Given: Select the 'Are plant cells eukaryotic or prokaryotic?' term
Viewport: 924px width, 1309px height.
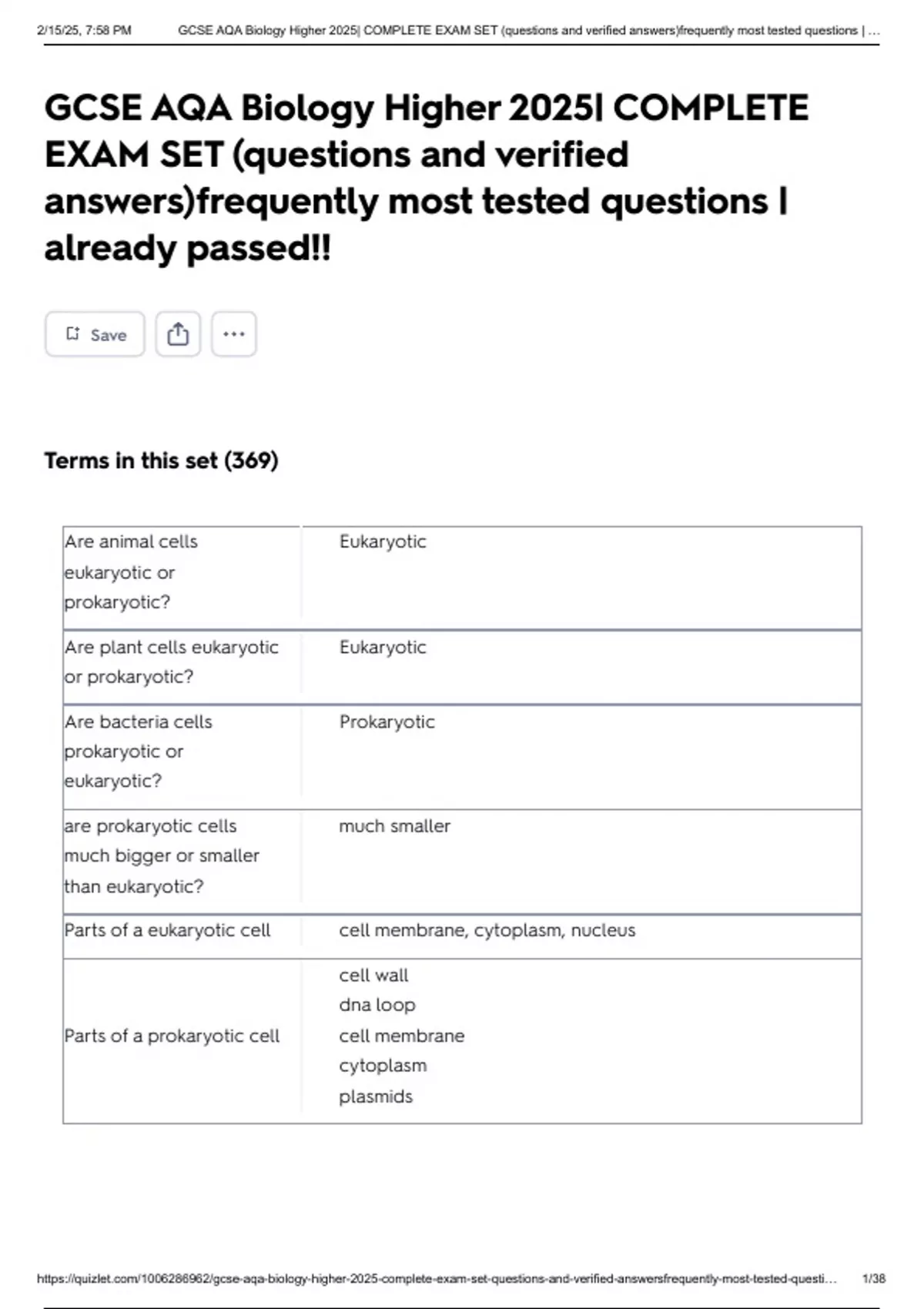Looking at the screenshot, I should point(171,662).
